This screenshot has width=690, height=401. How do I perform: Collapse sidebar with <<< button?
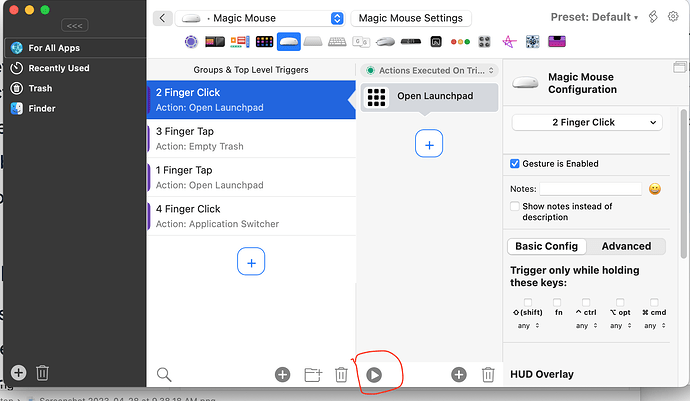tap(74, 26)
